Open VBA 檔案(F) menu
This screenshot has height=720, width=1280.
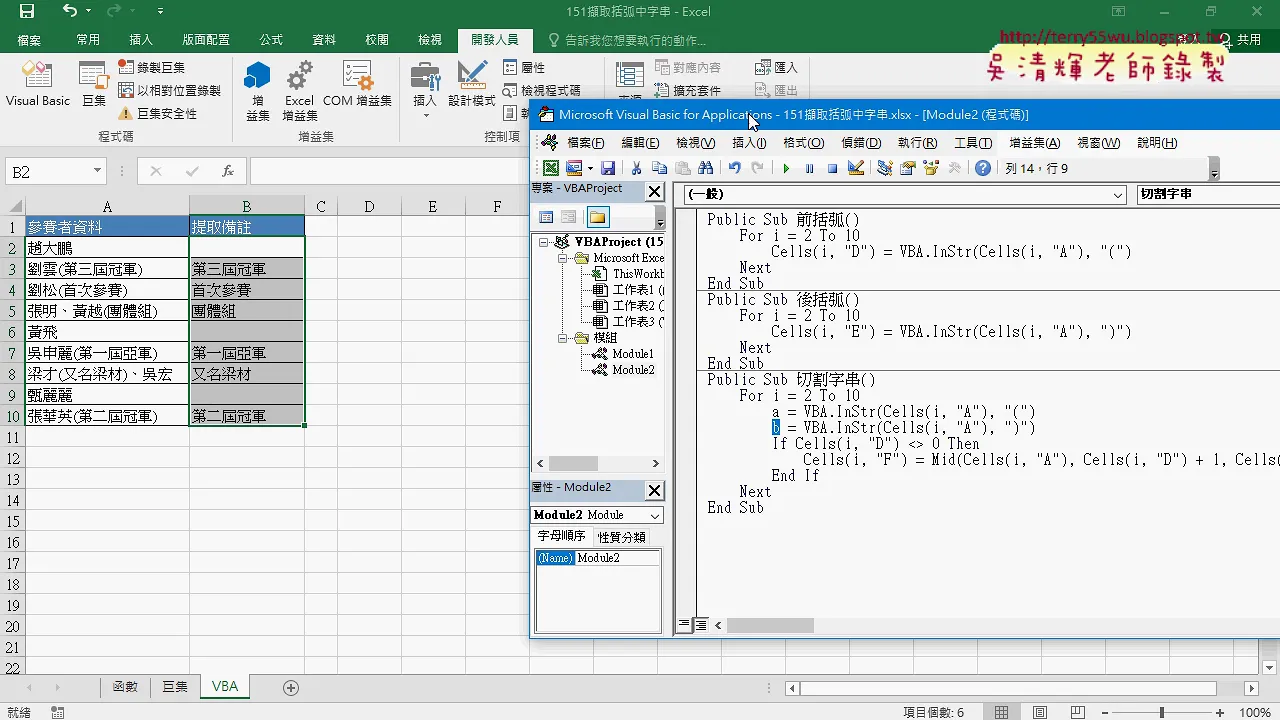(586, 143)
